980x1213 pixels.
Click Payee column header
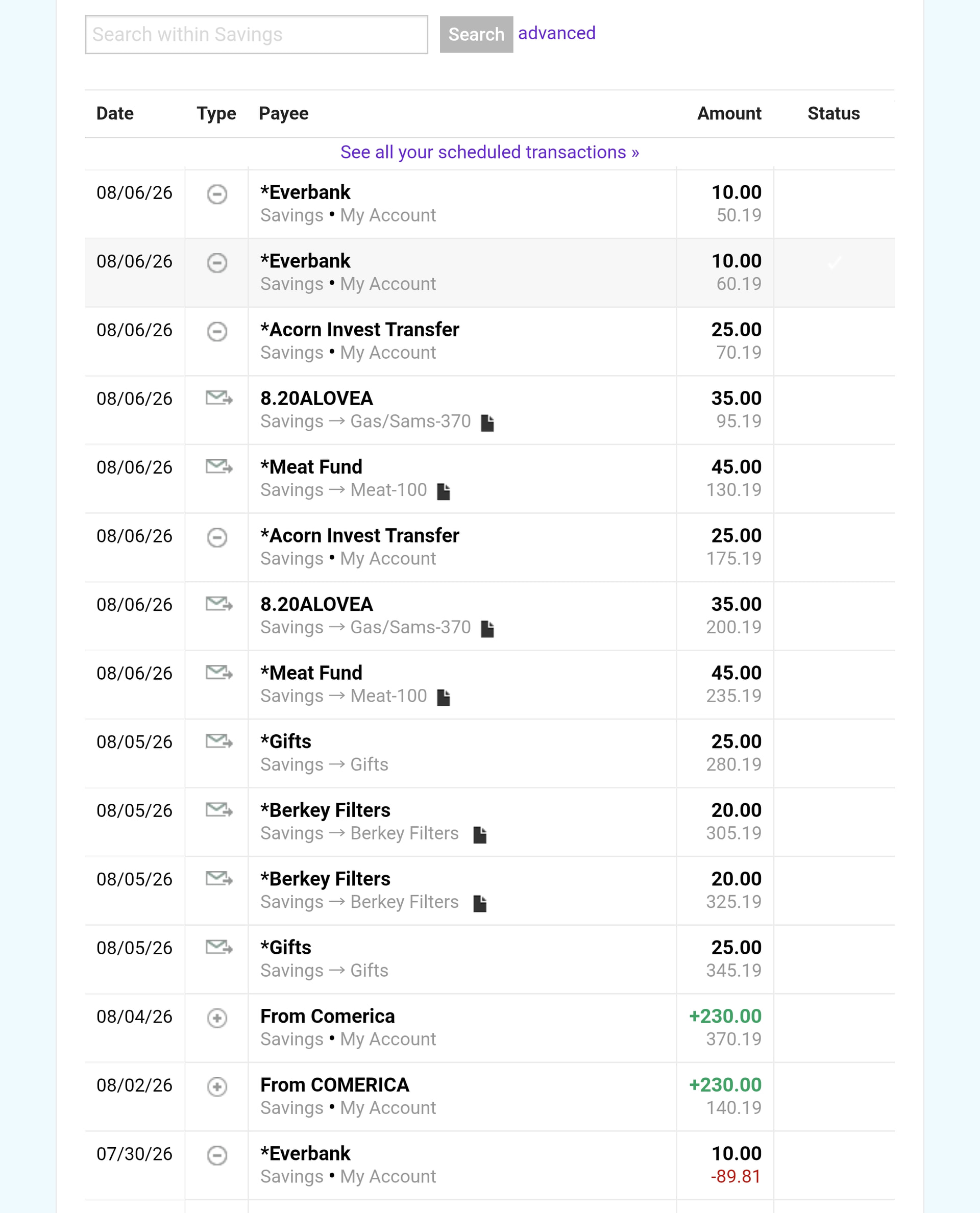click(x=283, y=113)
